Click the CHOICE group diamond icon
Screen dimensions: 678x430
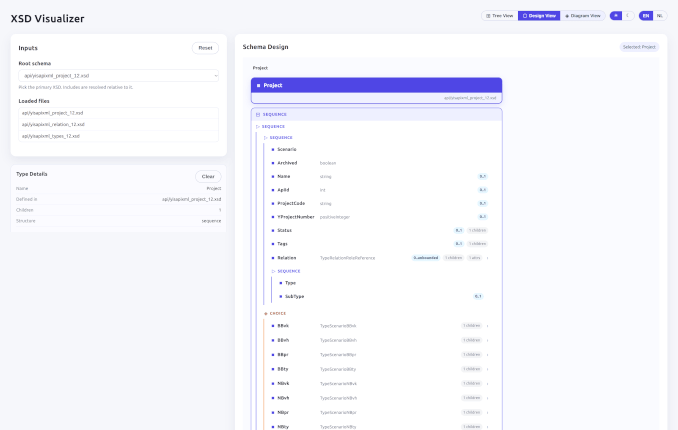tap(266, 313)
